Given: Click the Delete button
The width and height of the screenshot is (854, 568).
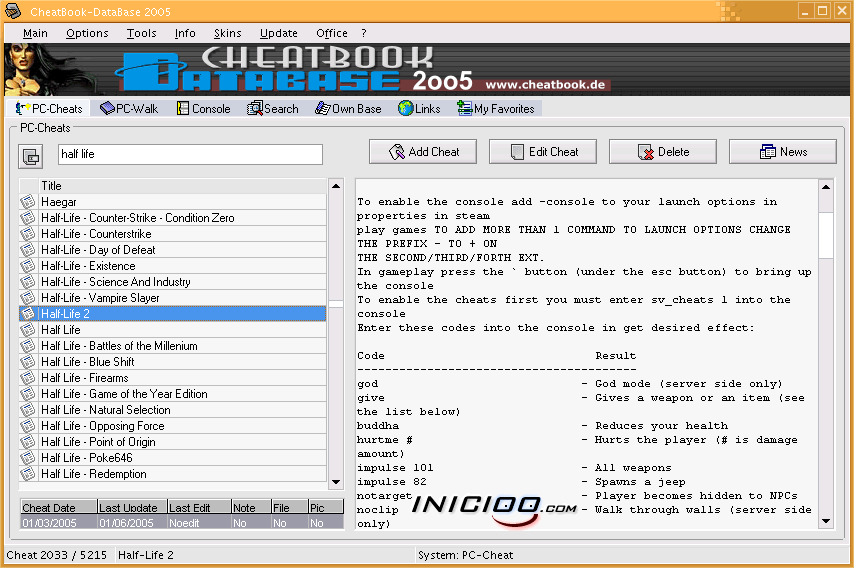Looking at the screenshot, I should pos(663,152).
